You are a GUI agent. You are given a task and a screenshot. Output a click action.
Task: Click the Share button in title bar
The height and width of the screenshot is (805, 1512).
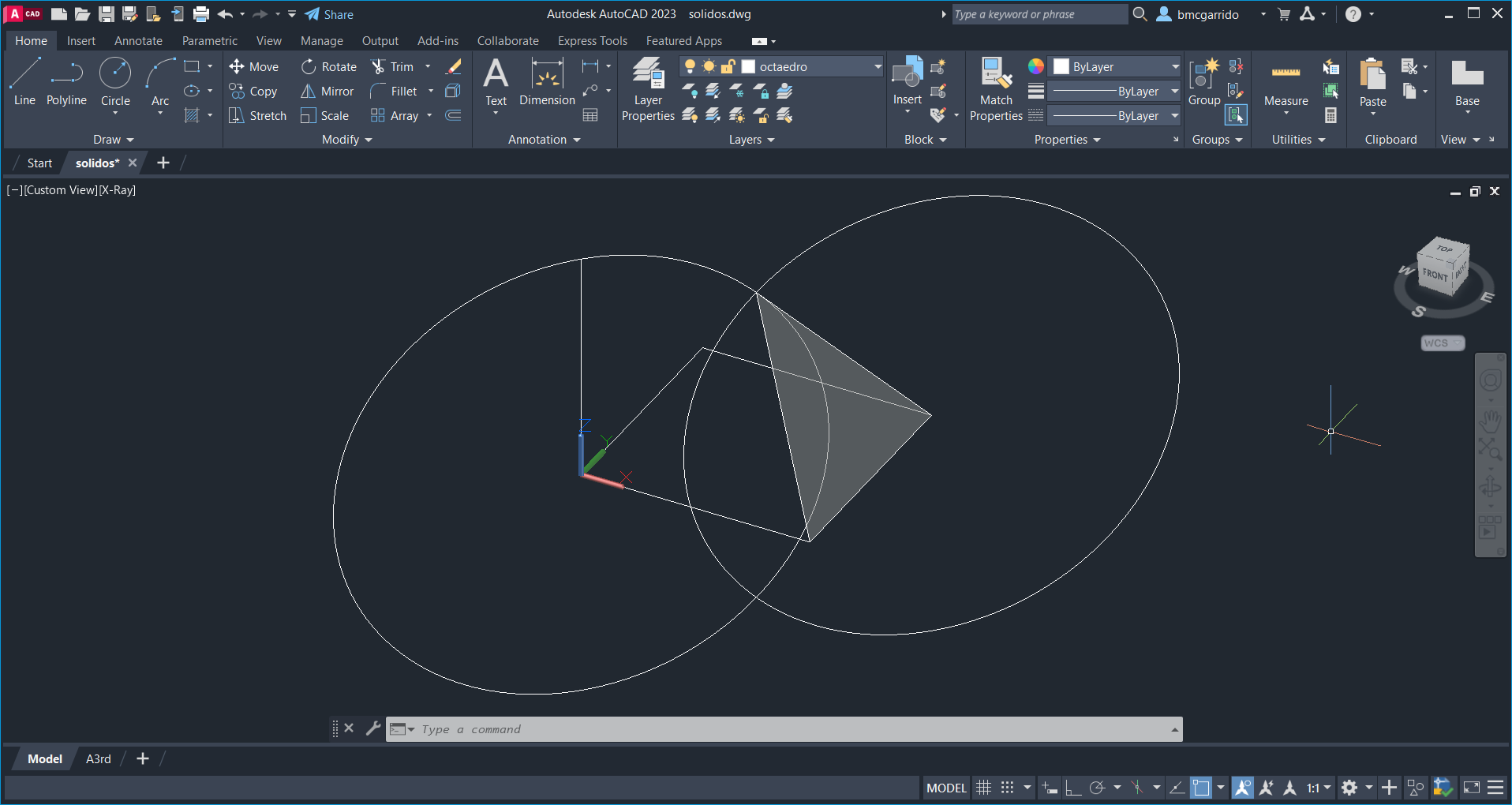coord(330,14)
